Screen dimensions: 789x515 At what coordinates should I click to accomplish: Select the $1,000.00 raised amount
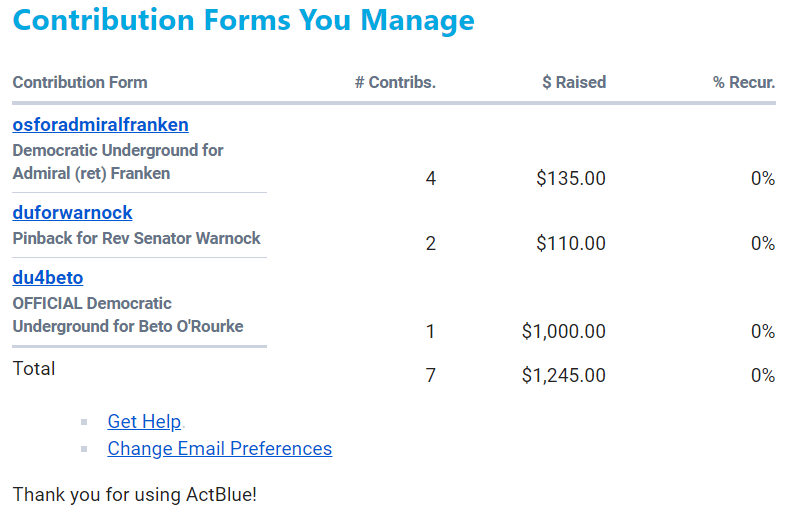coord(563,332)
